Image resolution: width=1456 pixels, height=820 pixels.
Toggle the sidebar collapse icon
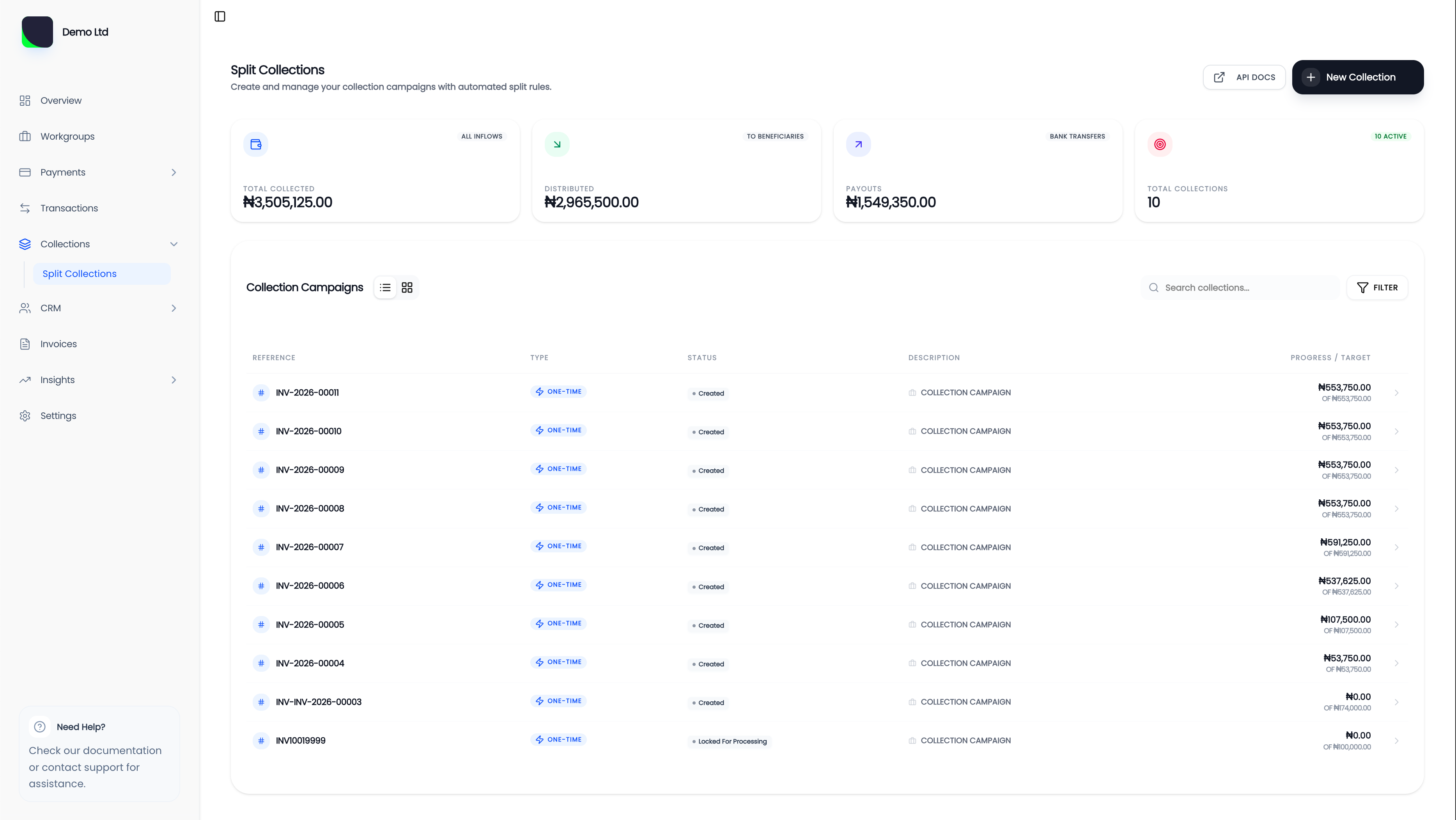220,16
